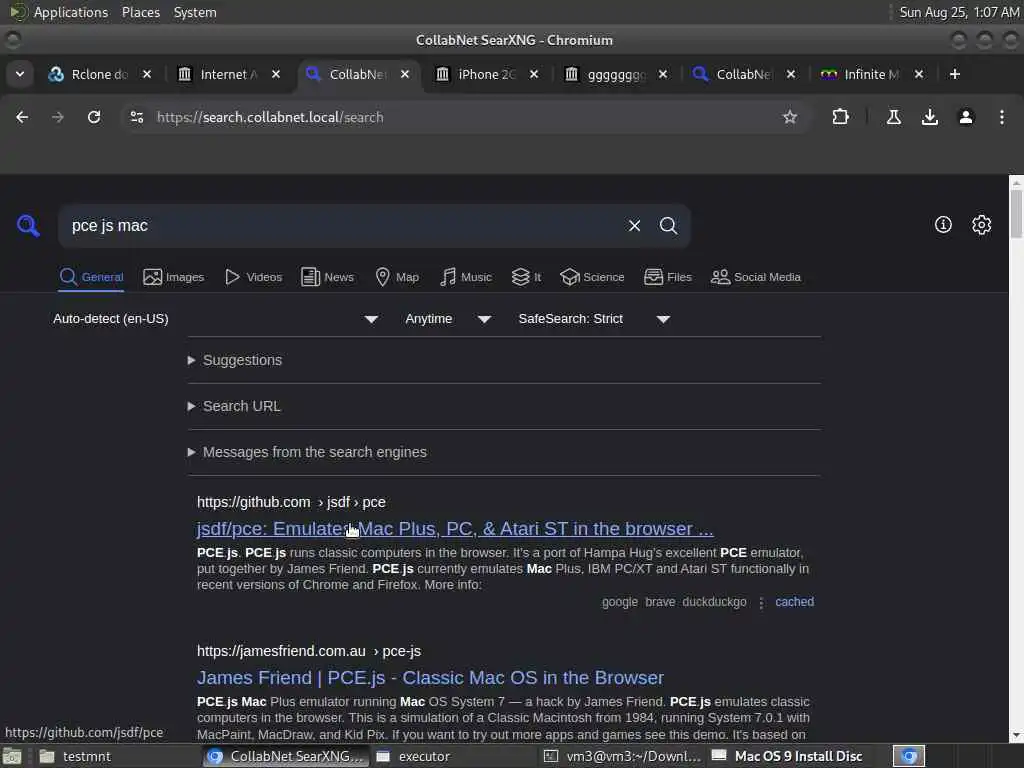
Task: Select the Videos search category
Action: tap(253, 277)
